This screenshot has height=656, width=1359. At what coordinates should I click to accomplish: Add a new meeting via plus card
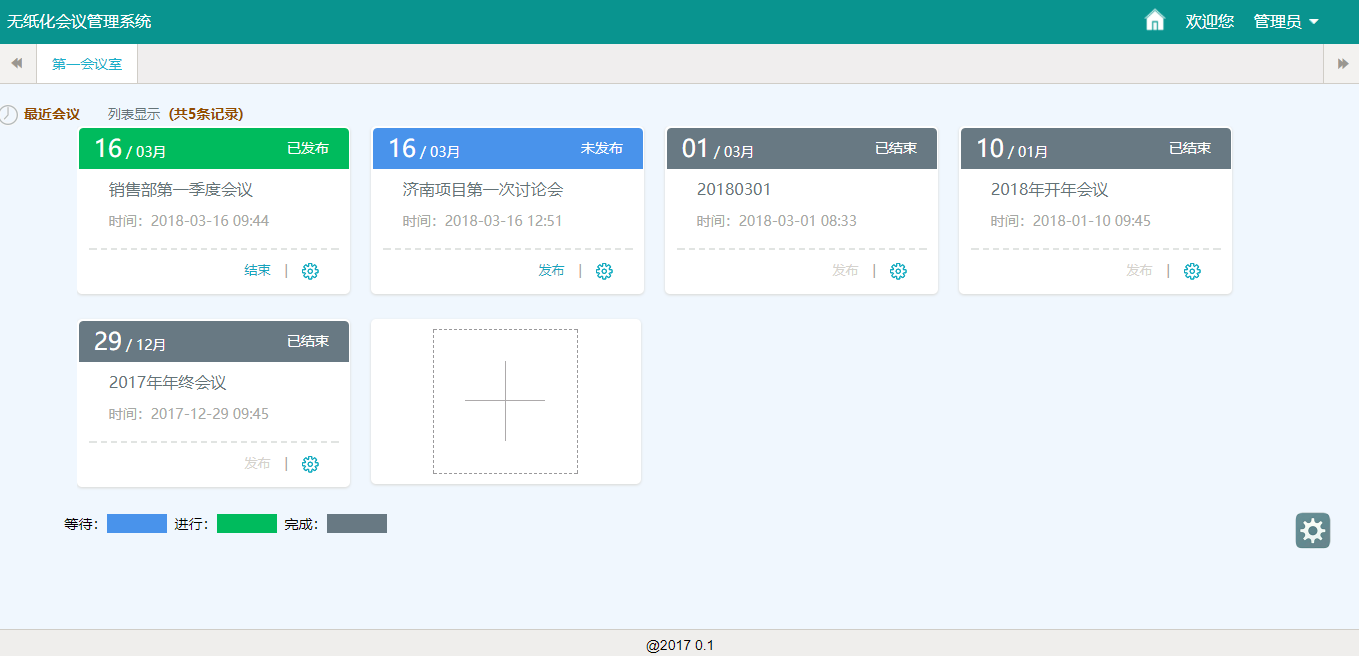coord(505,401)
